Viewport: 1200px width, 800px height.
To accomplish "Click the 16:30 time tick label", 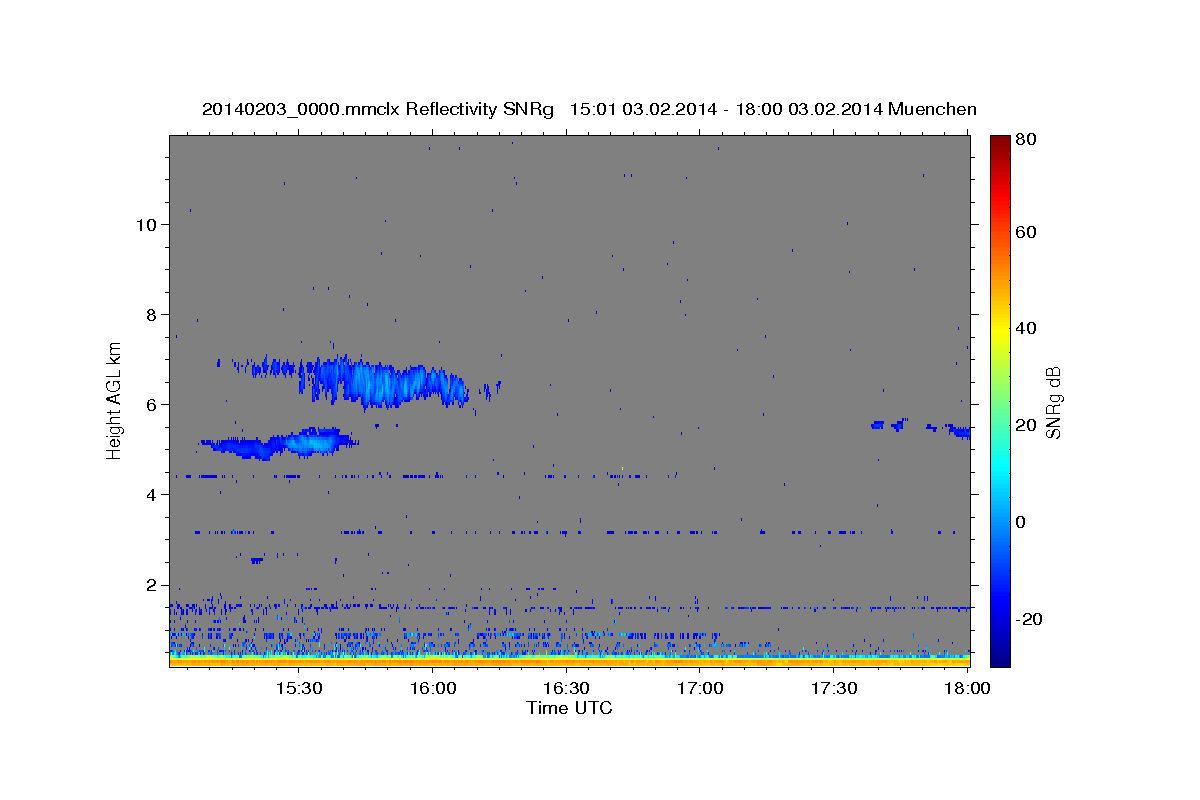I will coord(566,688).
